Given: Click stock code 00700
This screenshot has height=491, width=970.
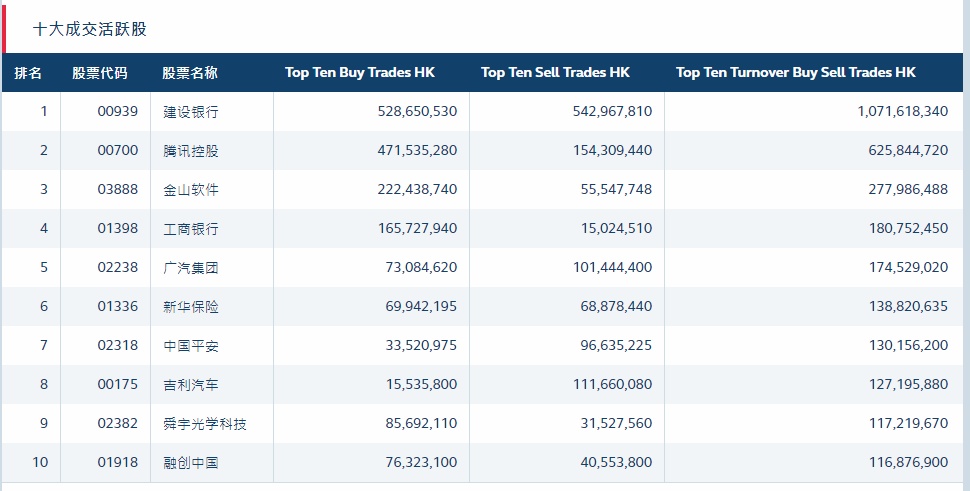Looking at the screenshot, I should (x=118, y=151).
